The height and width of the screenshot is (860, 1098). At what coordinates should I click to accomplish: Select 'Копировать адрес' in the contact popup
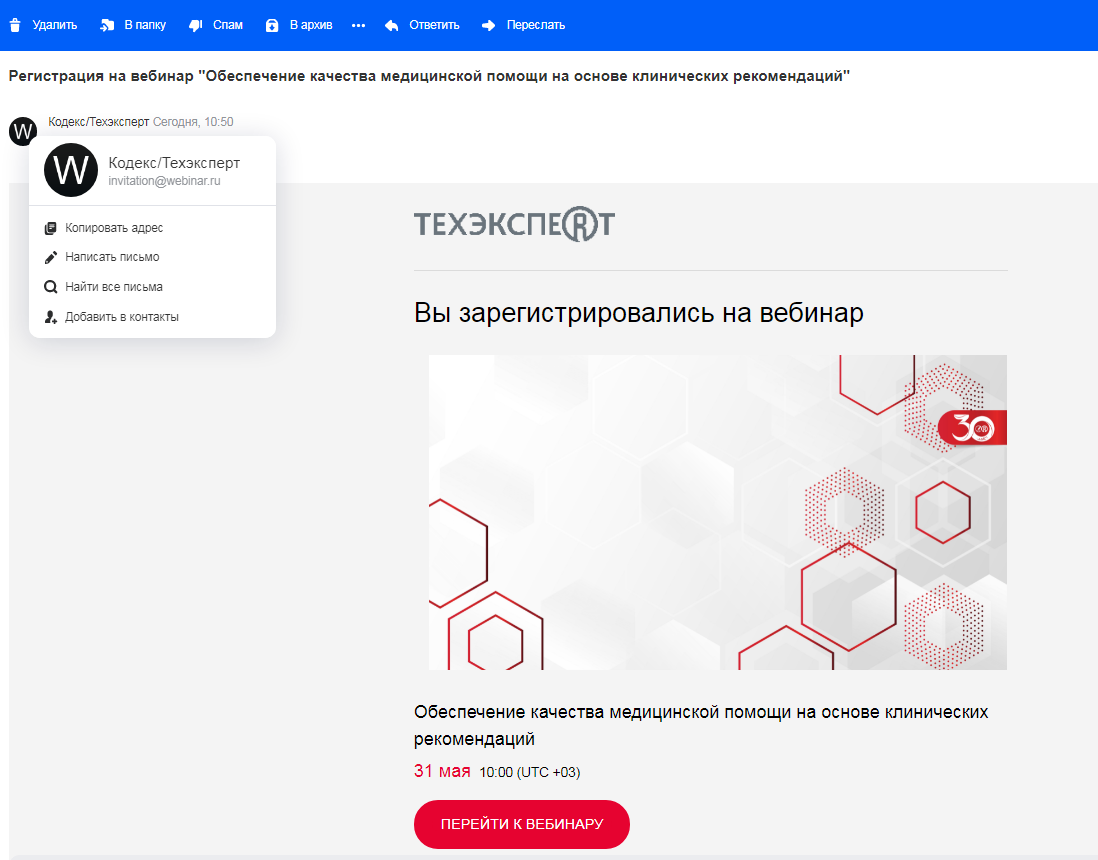[x=114, y=228]
